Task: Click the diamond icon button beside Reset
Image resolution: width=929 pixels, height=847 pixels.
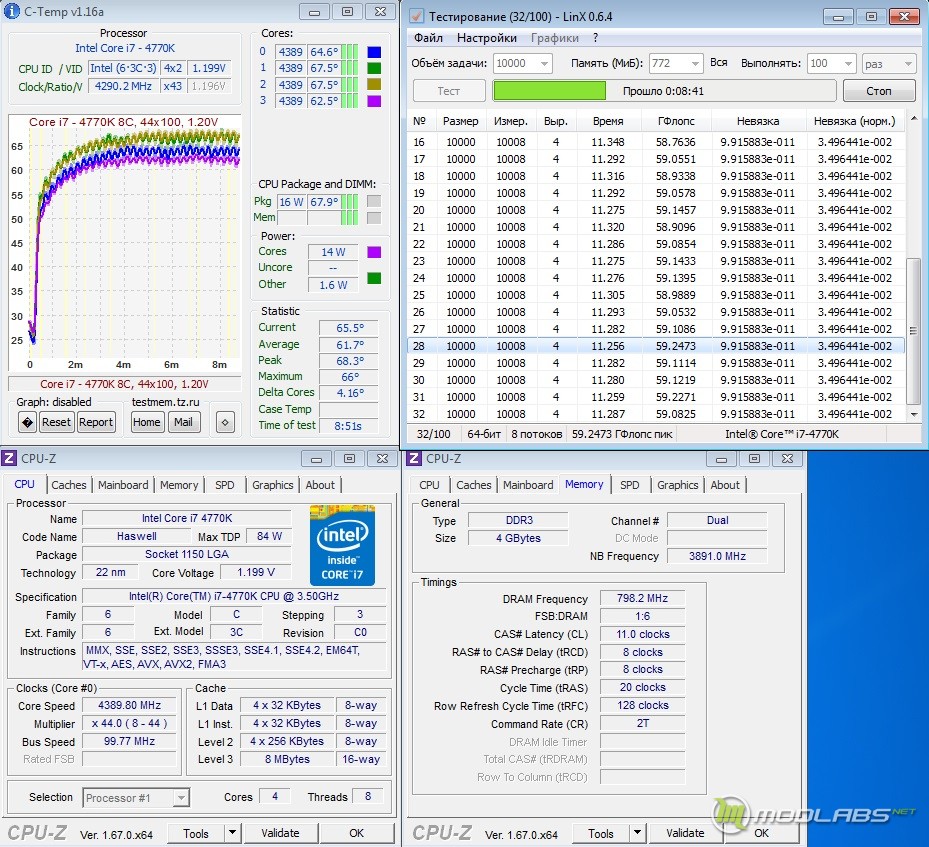Action: [x=27, y=422]
